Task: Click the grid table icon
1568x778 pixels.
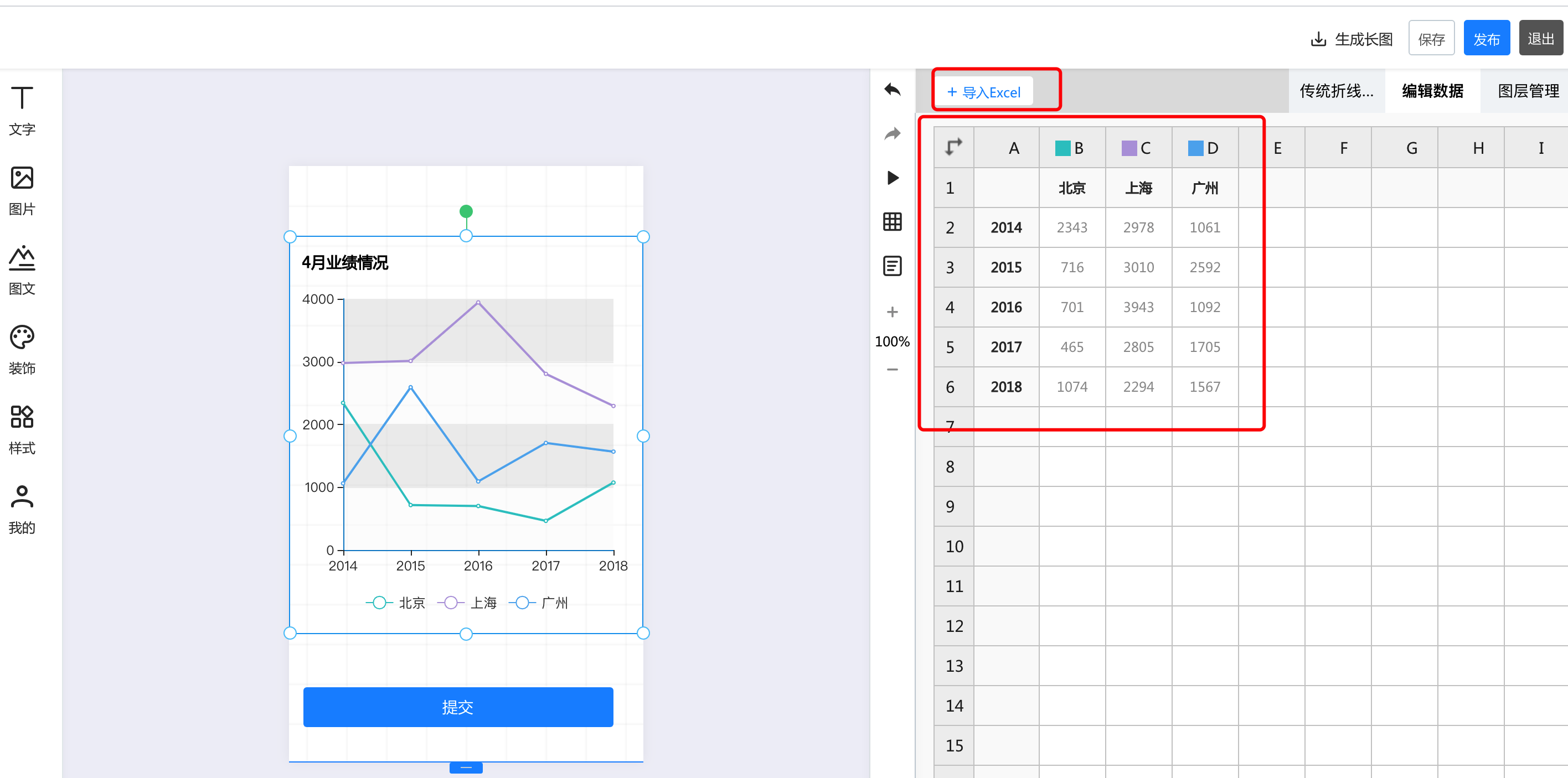Action: 892,221
